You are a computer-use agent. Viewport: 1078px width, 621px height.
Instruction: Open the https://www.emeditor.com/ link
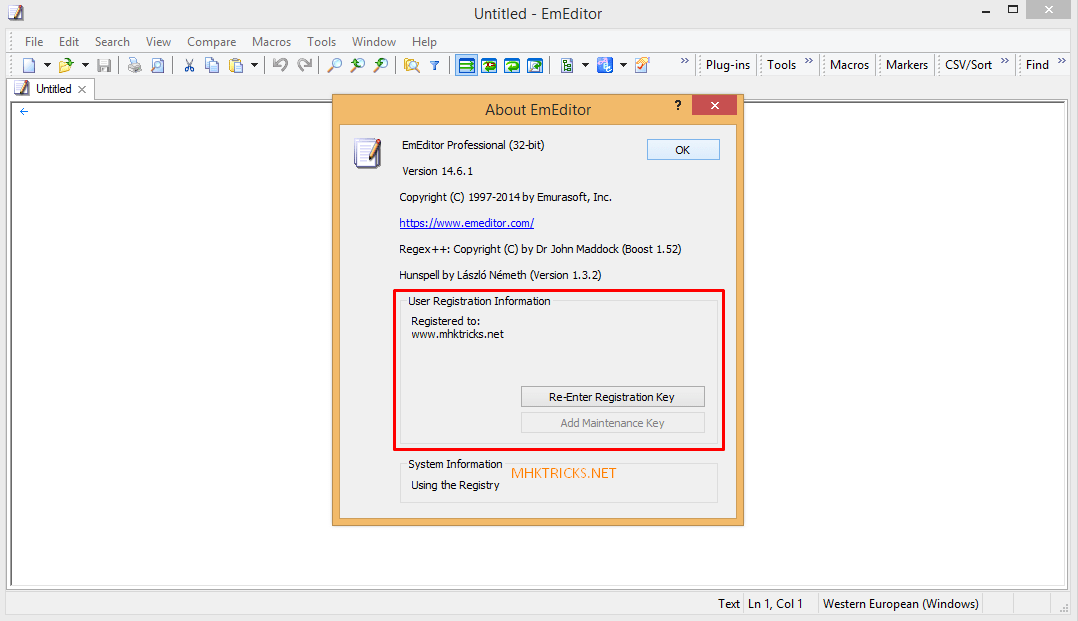466,224
